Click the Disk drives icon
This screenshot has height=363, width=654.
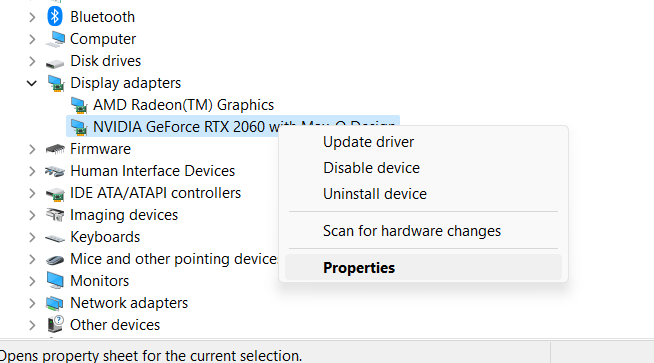(x=55, y=63)
